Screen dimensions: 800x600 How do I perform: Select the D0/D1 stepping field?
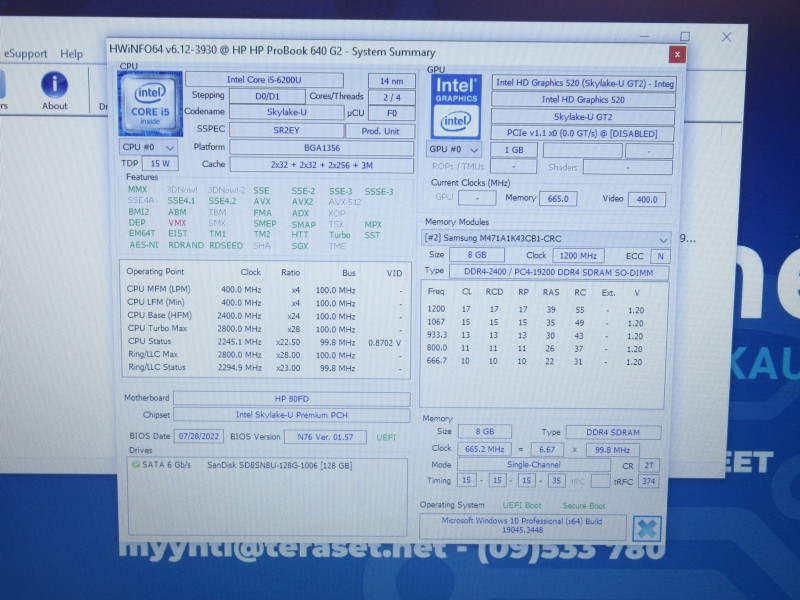point(267,96)
